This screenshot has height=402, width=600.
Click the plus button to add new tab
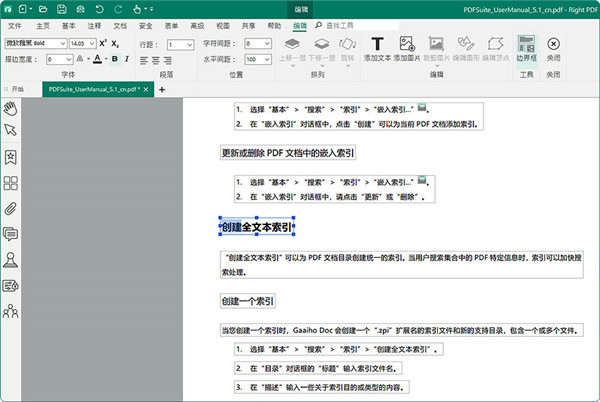[162, 89]
